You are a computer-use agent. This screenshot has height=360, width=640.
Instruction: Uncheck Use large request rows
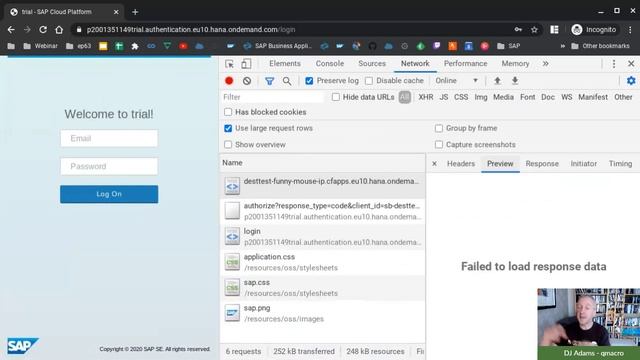pos(228,128)
